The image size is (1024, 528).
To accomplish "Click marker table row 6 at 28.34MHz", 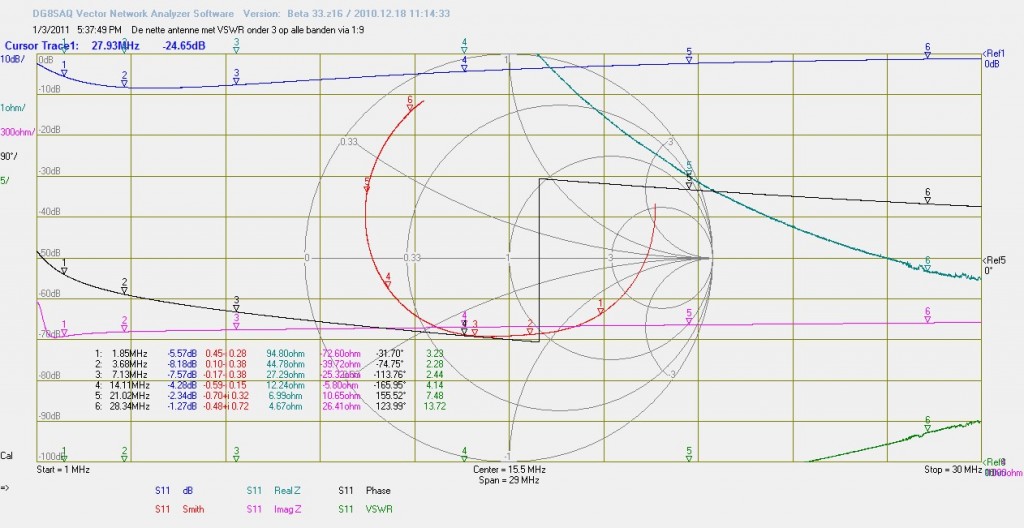I will coord(270,406).
